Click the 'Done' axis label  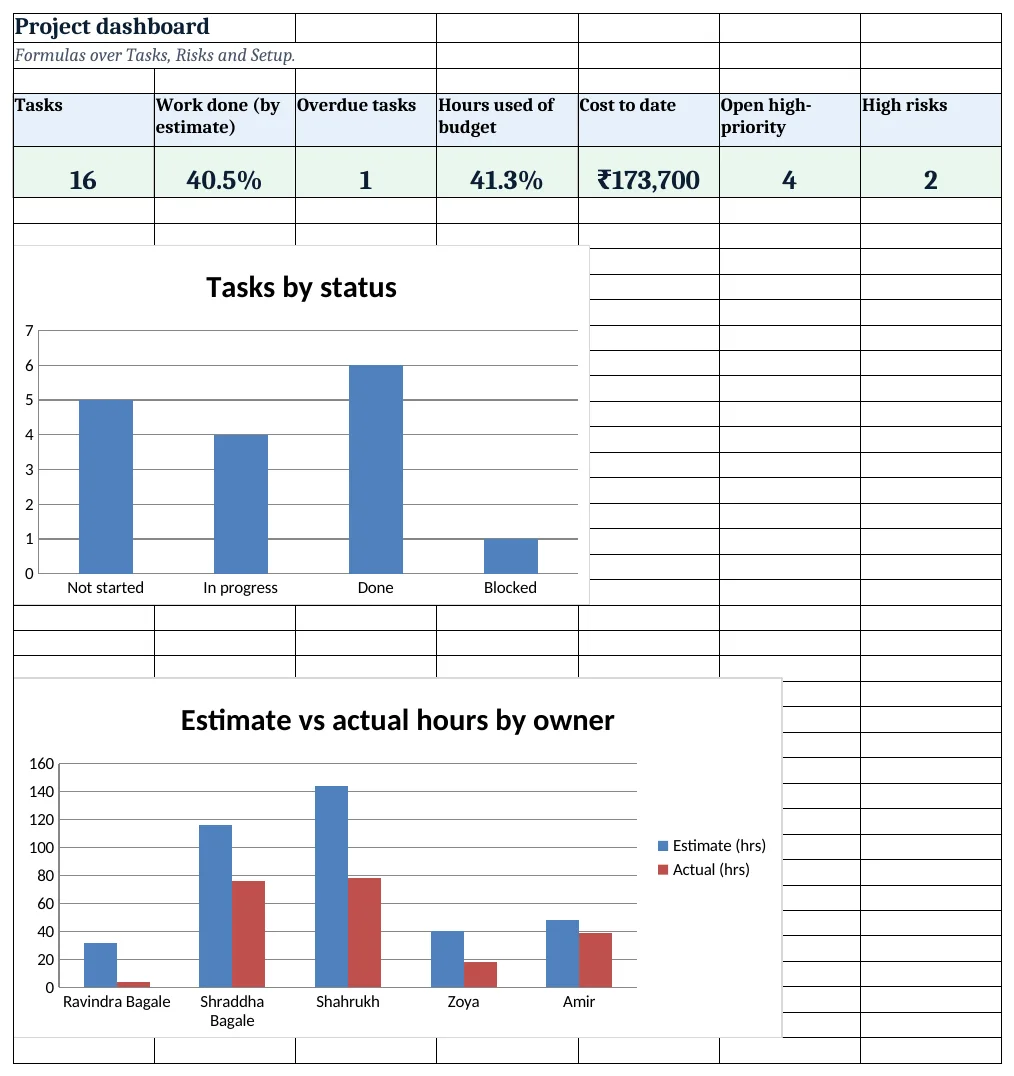pyautogui.click(x=376, y=588)
